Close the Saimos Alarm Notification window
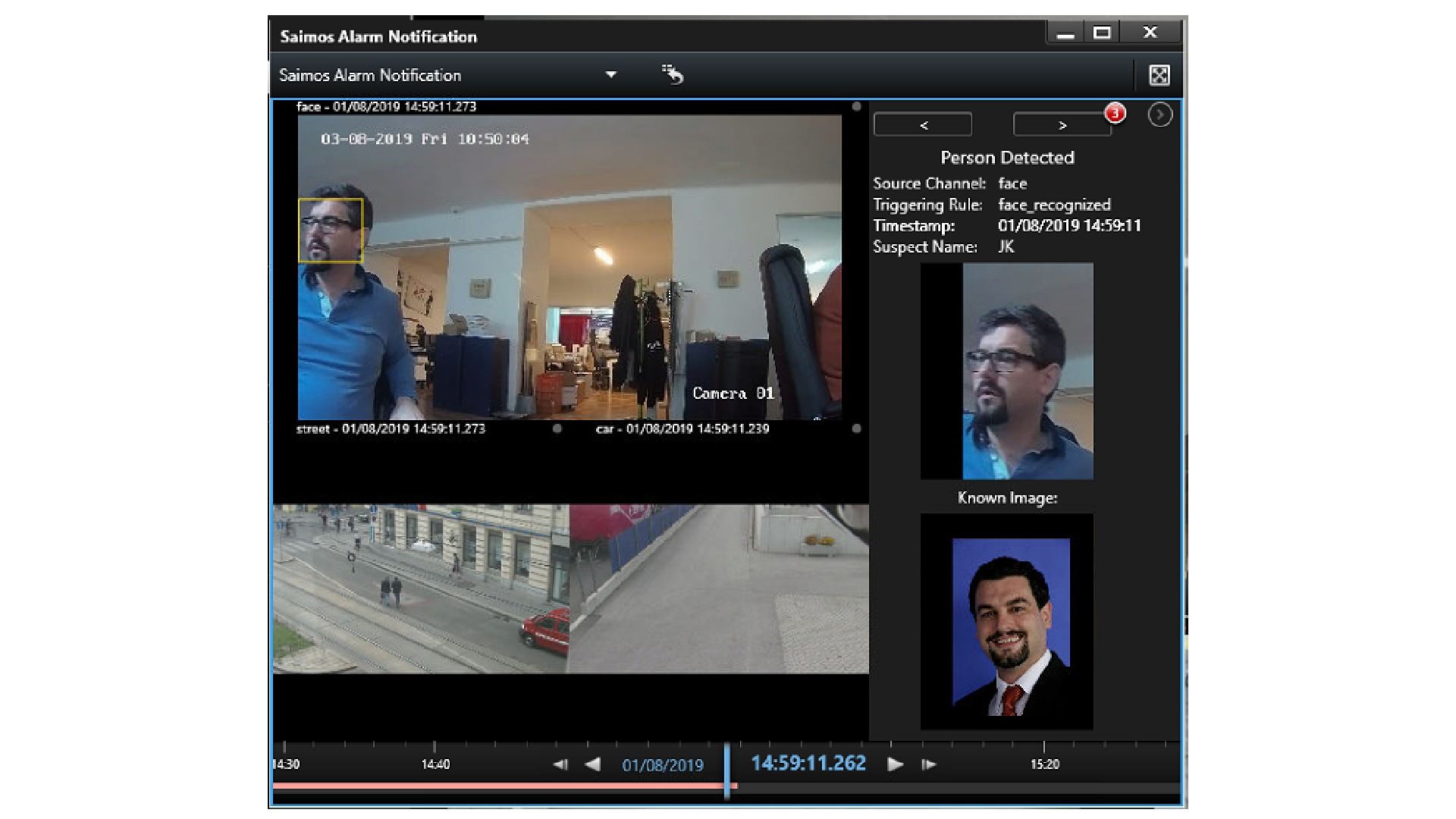Viewport: 1456px width, 819px height. pos(1150,33)
